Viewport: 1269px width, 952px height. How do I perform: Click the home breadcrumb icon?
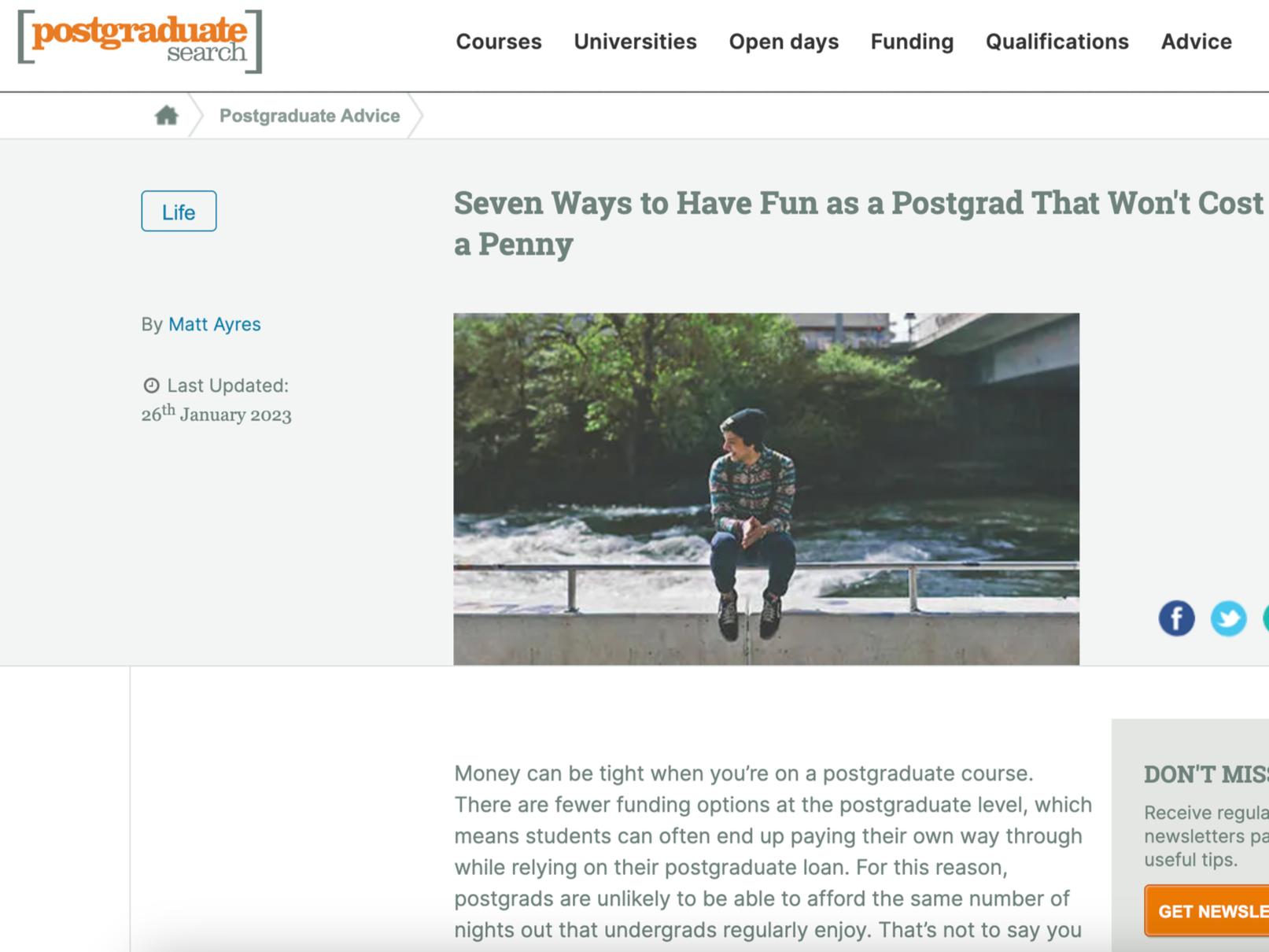[166, 116]
